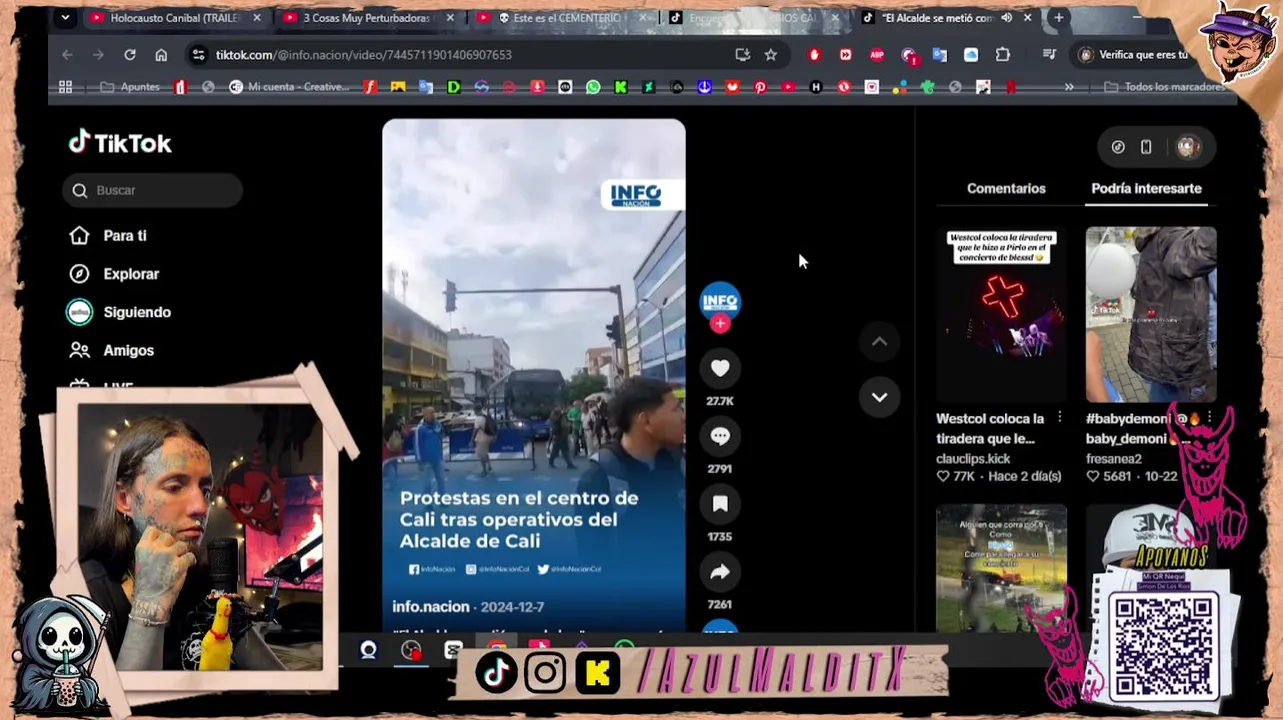Switch to Este es el CEMENTERIO tab
1283x720 pixels.
coord(560,18)
